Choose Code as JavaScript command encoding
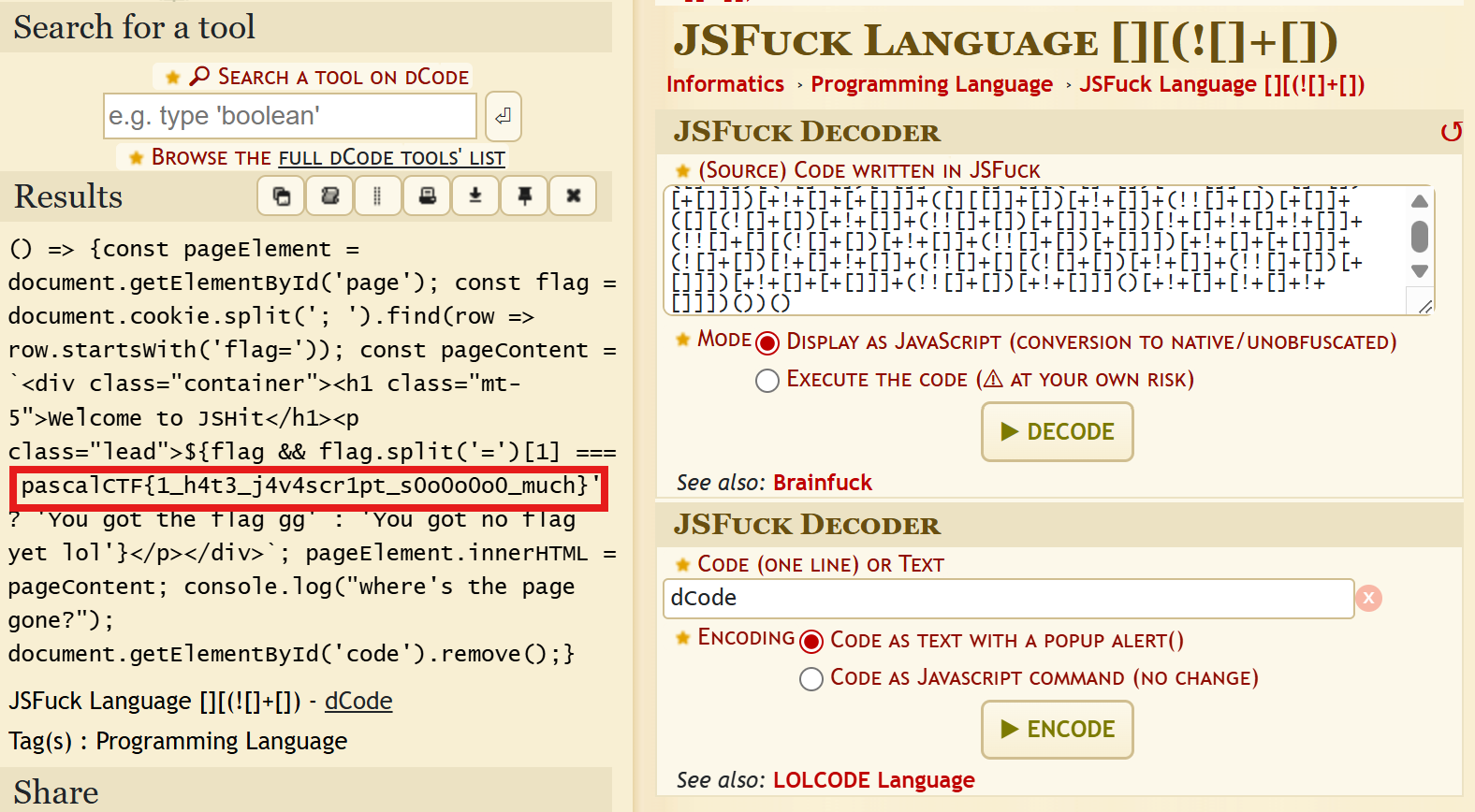 tap(811, 679)
